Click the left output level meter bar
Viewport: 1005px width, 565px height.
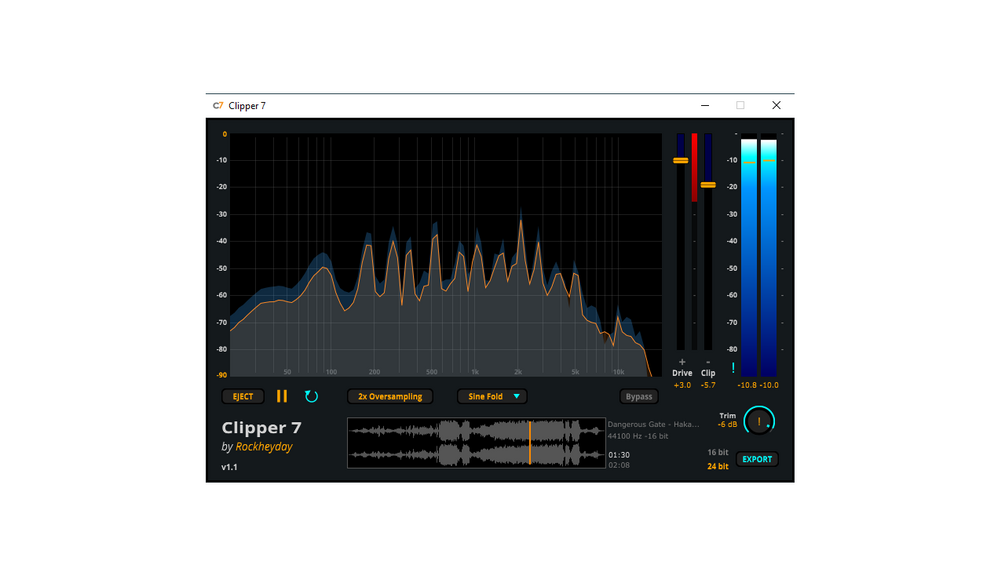coord(749,257)
